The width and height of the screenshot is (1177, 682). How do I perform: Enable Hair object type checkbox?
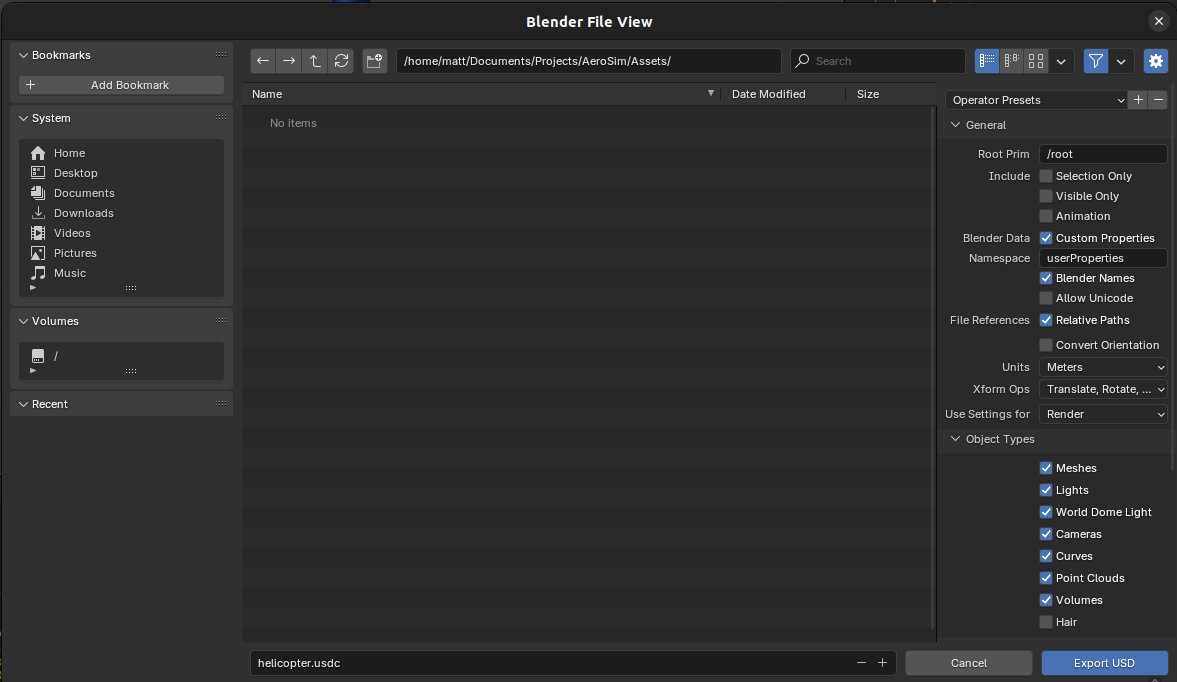pyautogui.click(x=1046, y=622)
